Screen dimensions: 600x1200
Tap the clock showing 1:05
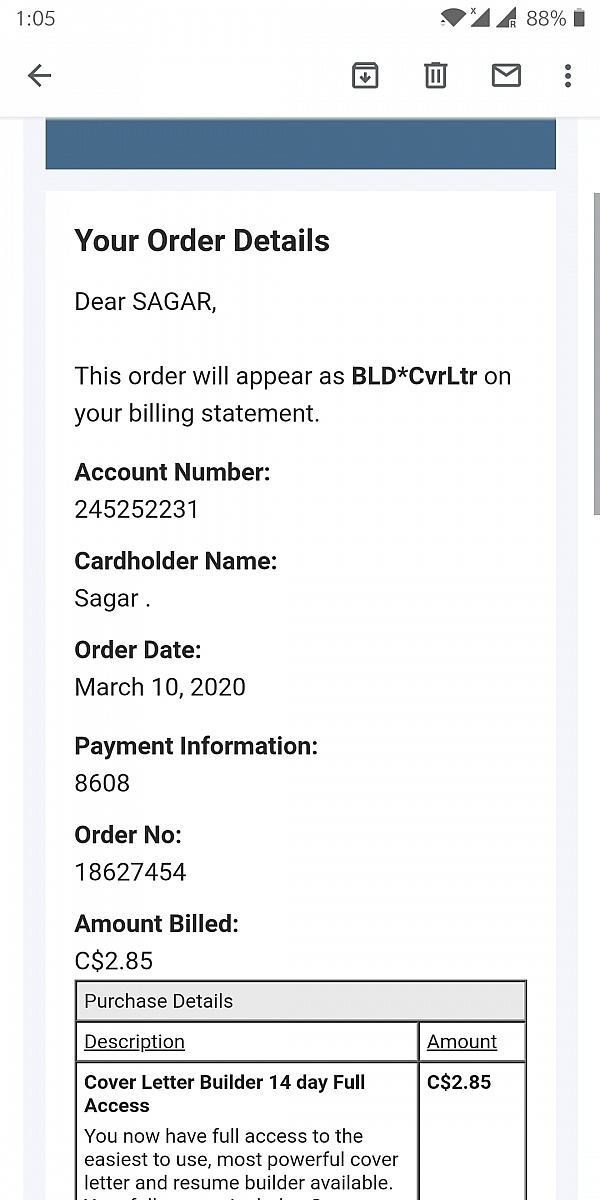tap(35, 18)
